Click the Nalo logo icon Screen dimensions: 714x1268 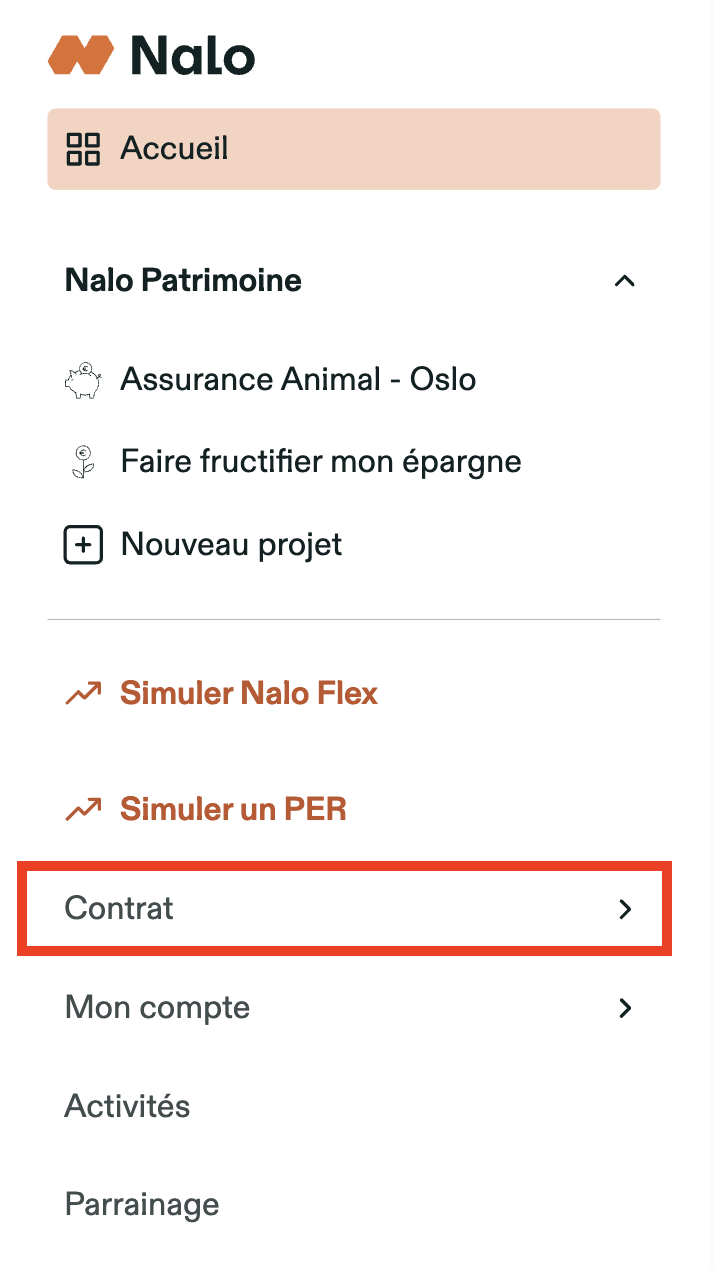pyautogui.click(x=81, y=55)
